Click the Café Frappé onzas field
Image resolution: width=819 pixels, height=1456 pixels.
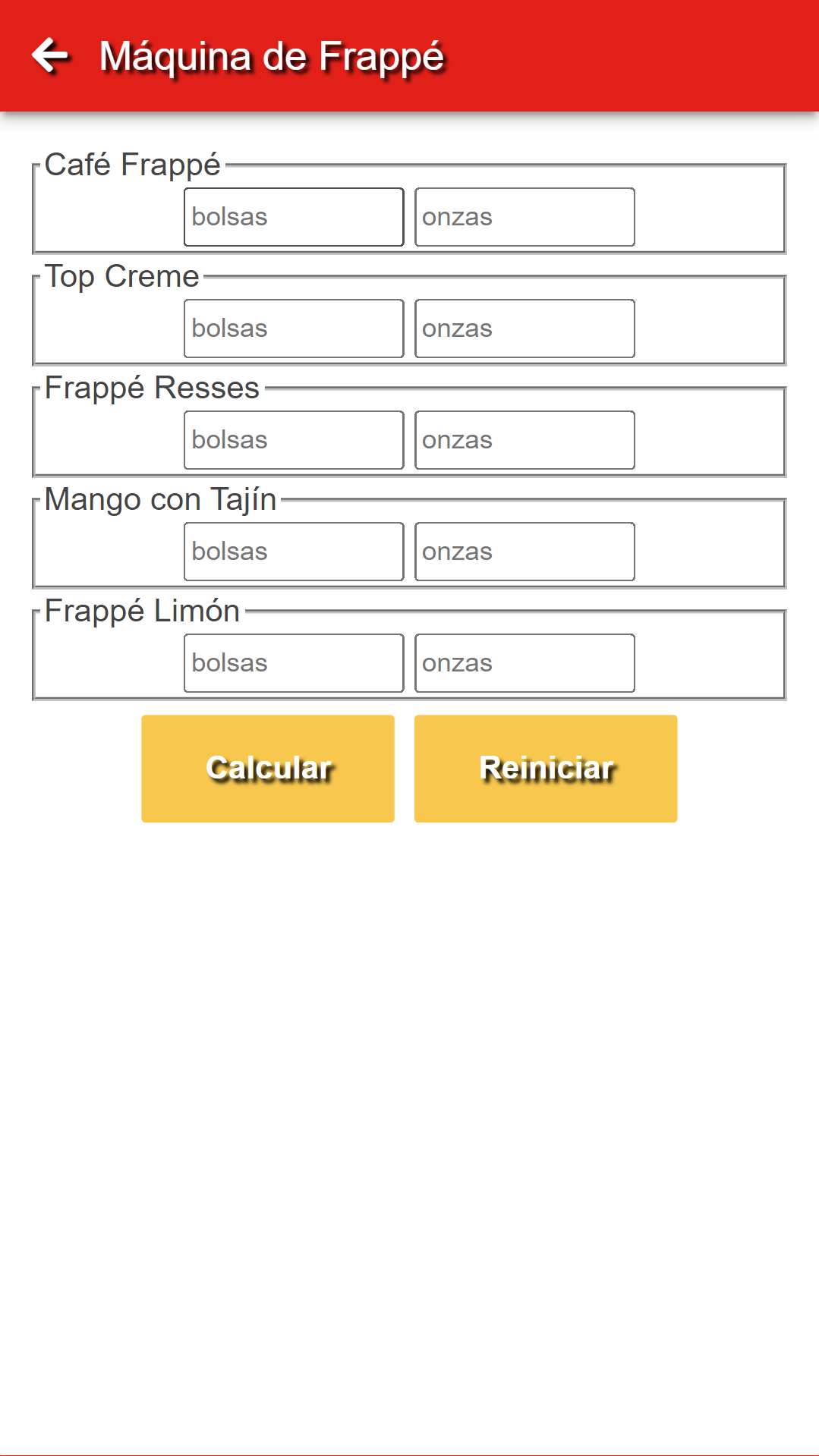pyautogui.click(x=524, y=217)
